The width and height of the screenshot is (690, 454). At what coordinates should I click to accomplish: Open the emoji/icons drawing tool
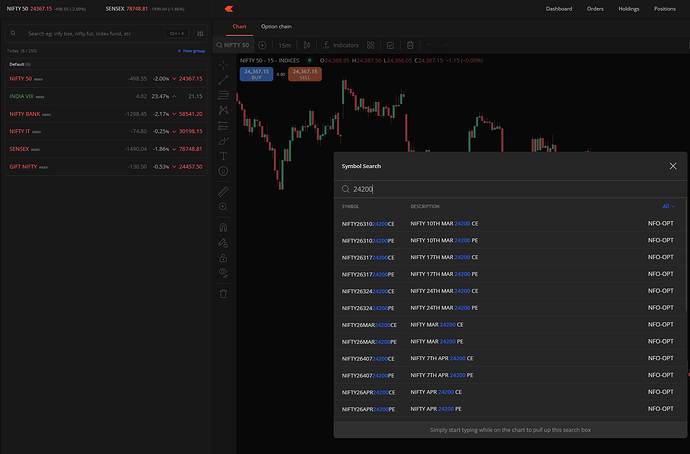click(223, 173)
